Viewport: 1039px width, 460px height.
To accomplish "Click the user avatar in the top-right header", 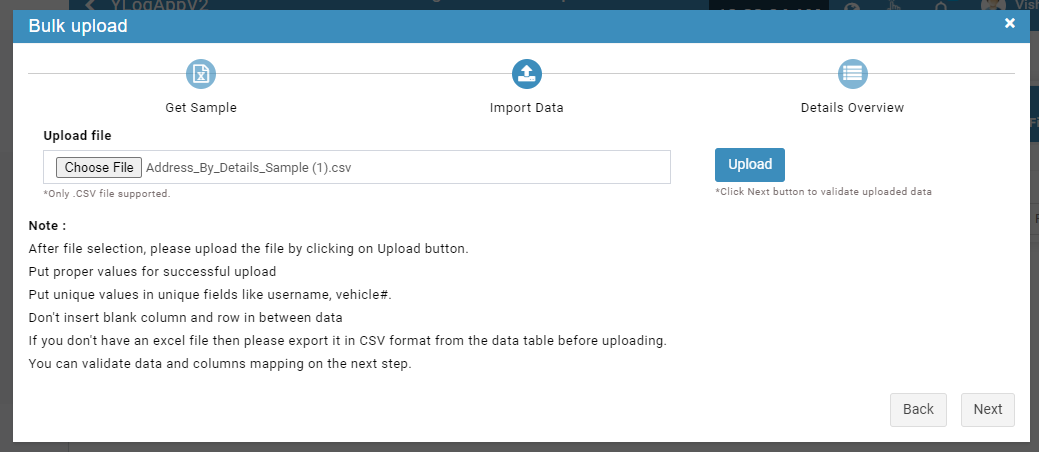I will click(991, 5).
